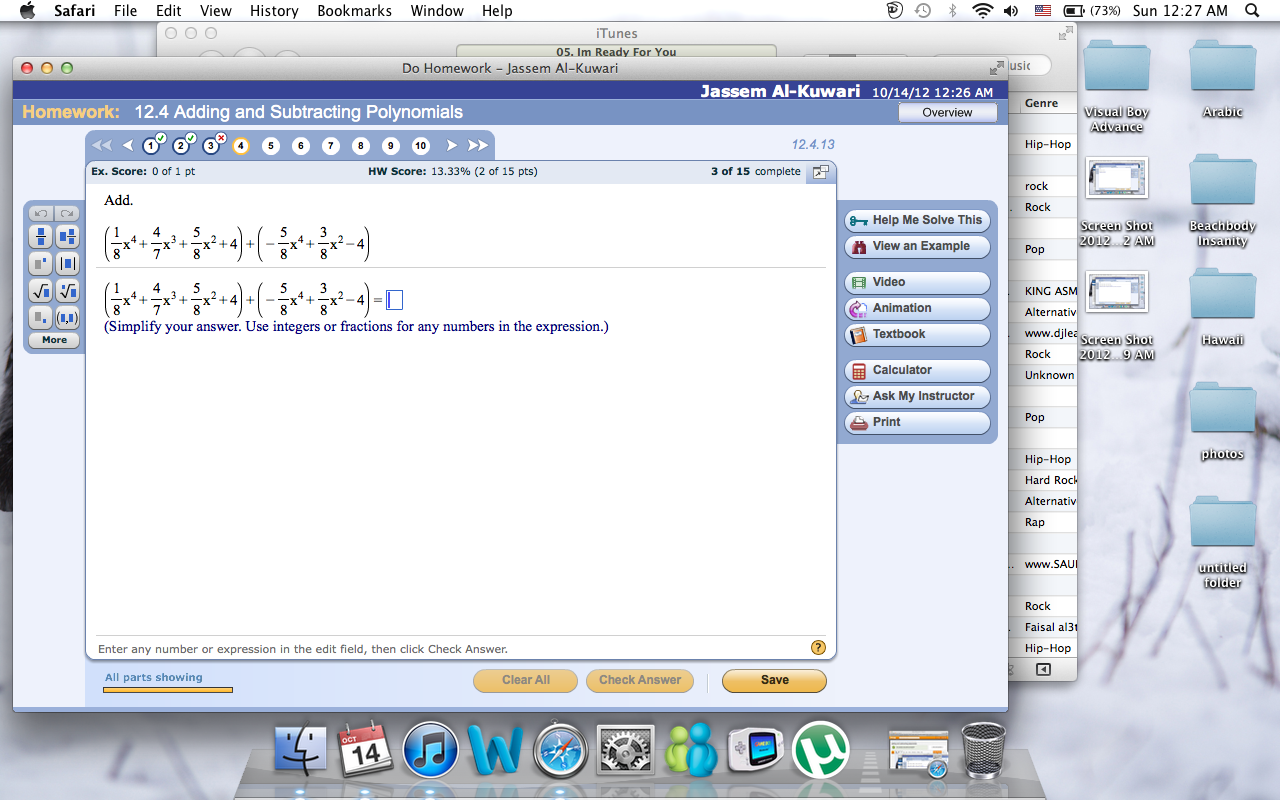Open the uTorrent icon in the Dock
The height and width of the screenshot is (800, 1280).
(821, 751)
